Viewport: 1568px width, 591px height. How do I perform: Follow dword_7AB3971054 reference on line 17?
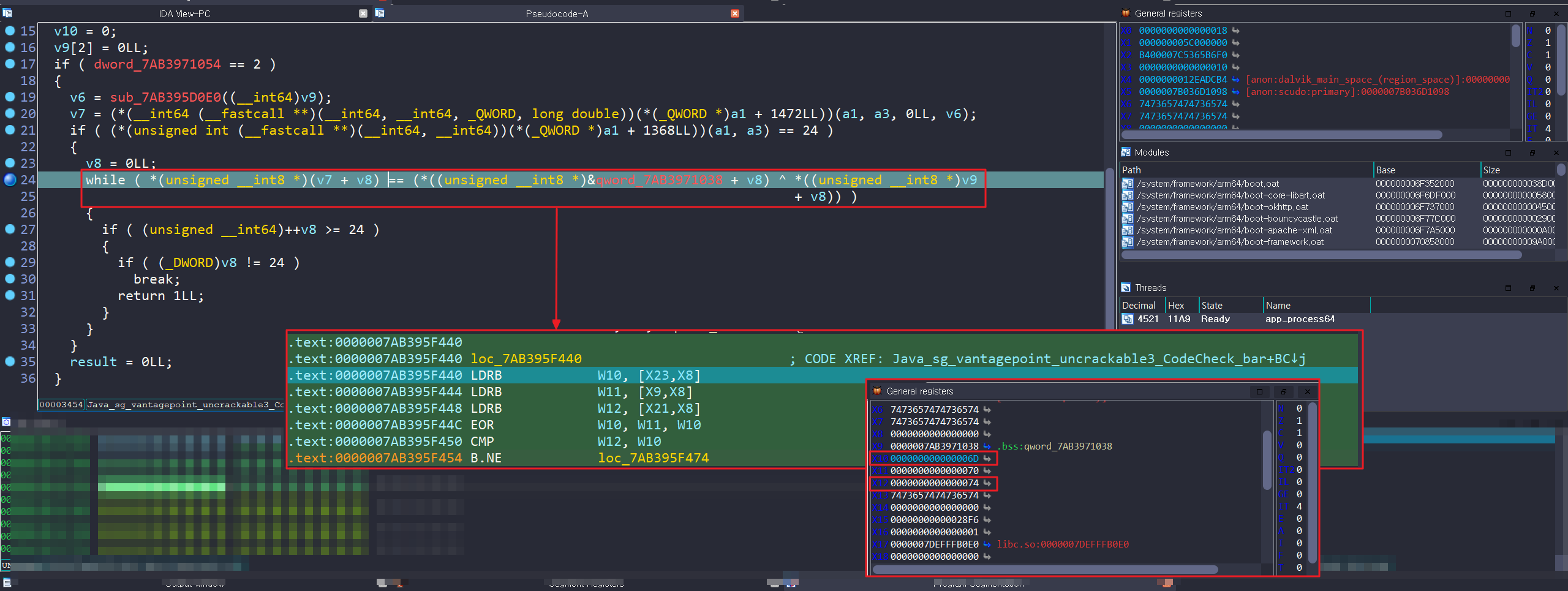157,64
